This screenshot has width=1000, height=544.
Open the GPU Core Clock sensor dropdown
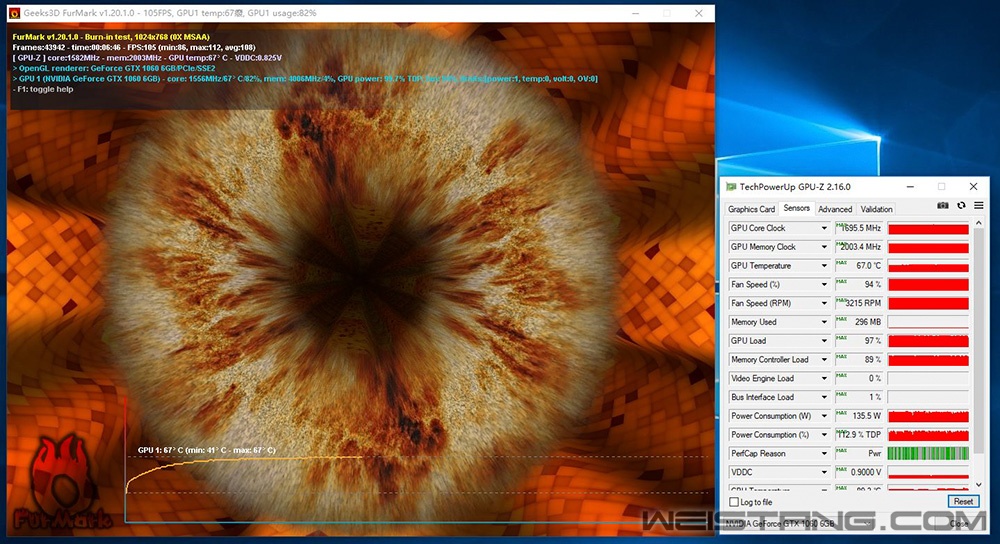824,228
